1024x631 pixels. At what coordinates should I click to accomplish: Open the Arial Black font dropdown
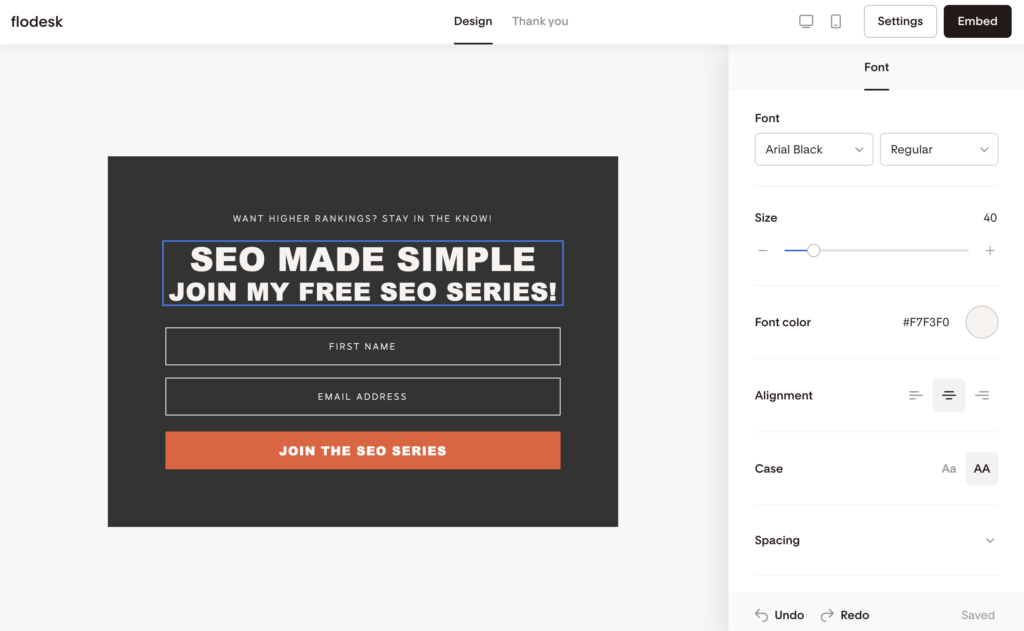[x=814, y=150]
